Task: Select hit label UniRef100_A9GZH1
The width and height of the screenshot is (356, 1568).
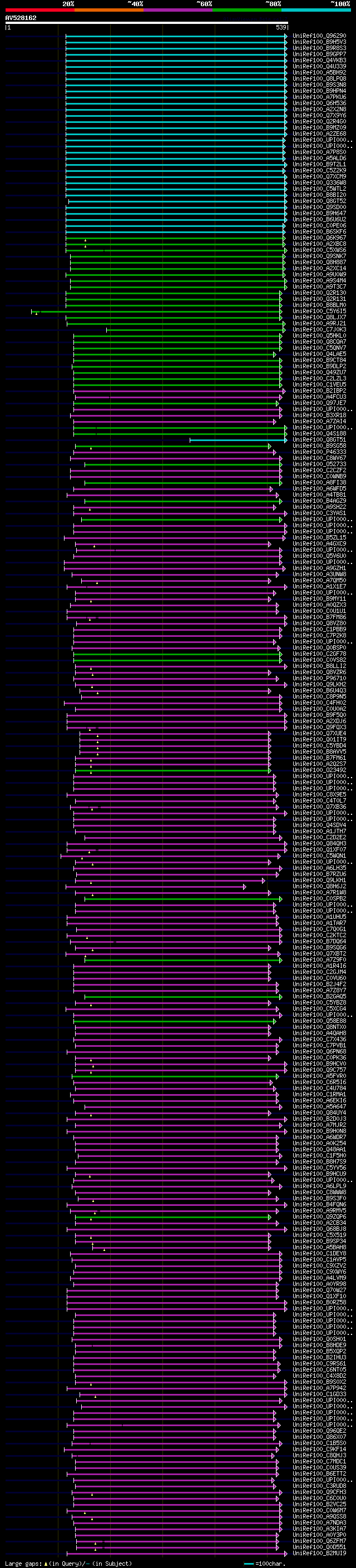Action: tap(319, 568)
